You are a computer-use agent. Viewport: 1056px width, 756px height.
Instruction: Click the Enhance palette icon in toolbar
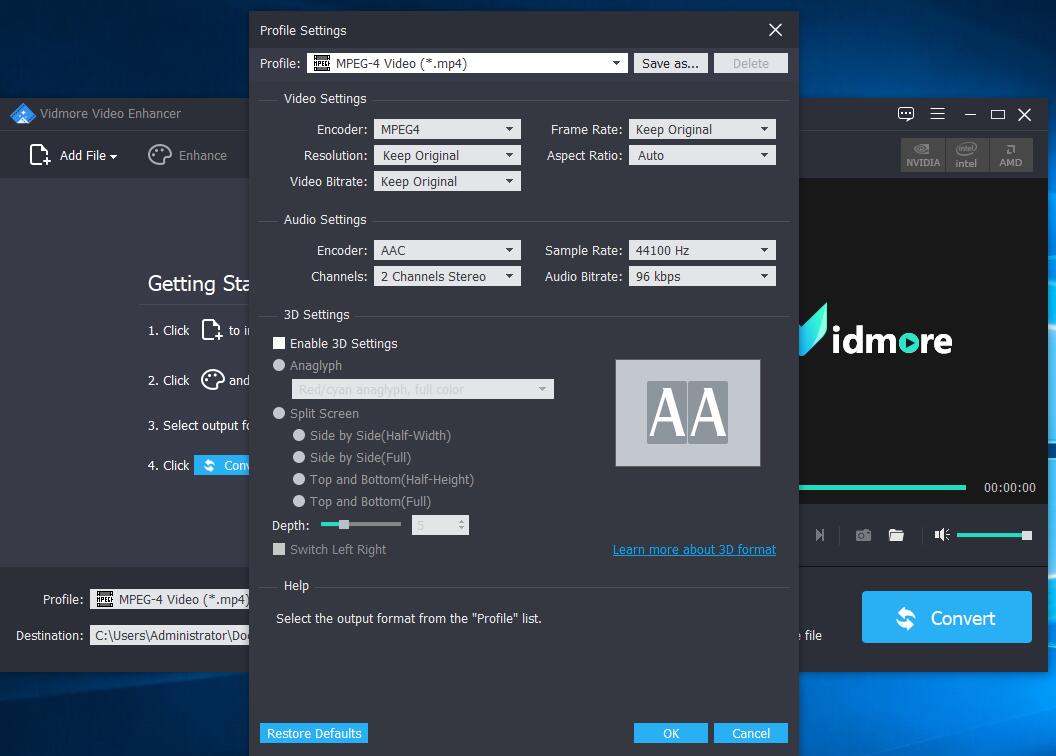(160, 155)
